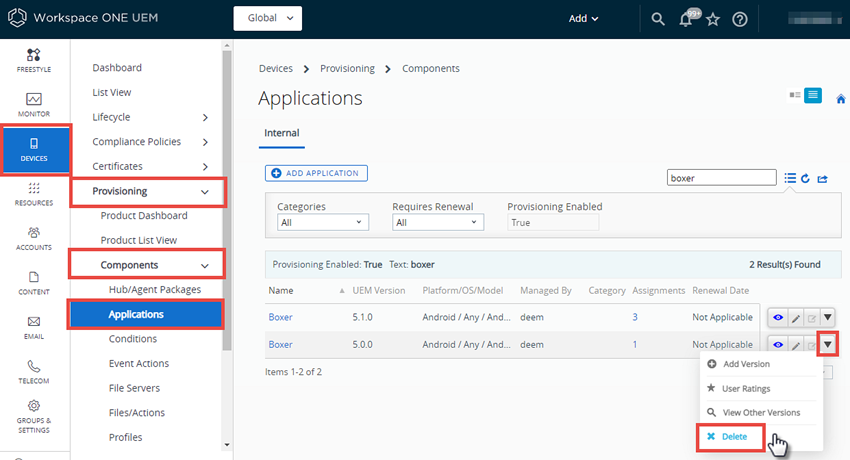
Task: Edit Boxer 5.1.0 with pencil icon
Action: [x=795, y=318]
